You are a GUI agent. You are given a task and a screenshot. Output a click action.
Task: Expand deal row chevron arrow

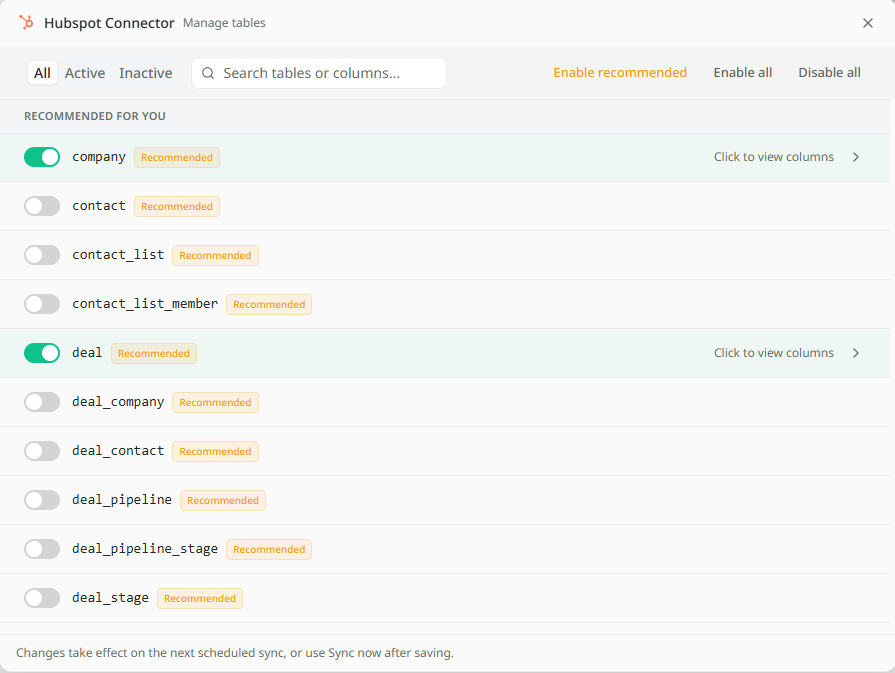[856, 353]
